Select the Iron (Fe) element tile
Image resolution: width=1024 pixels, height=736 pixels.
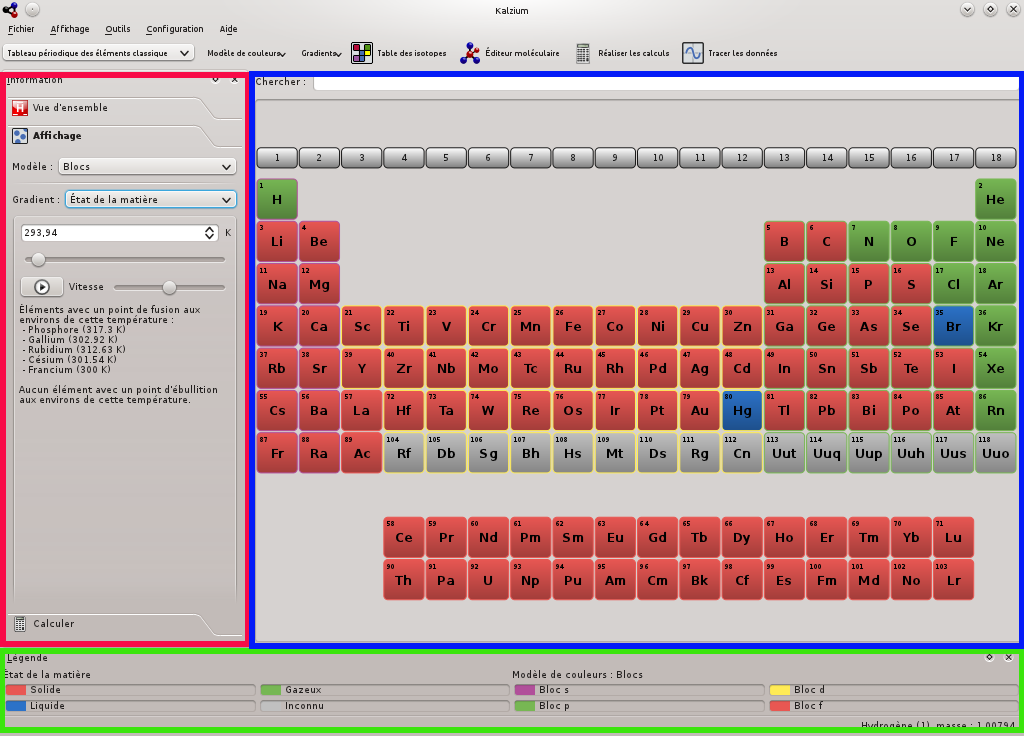pyautogui.click(x=573, y=326)
